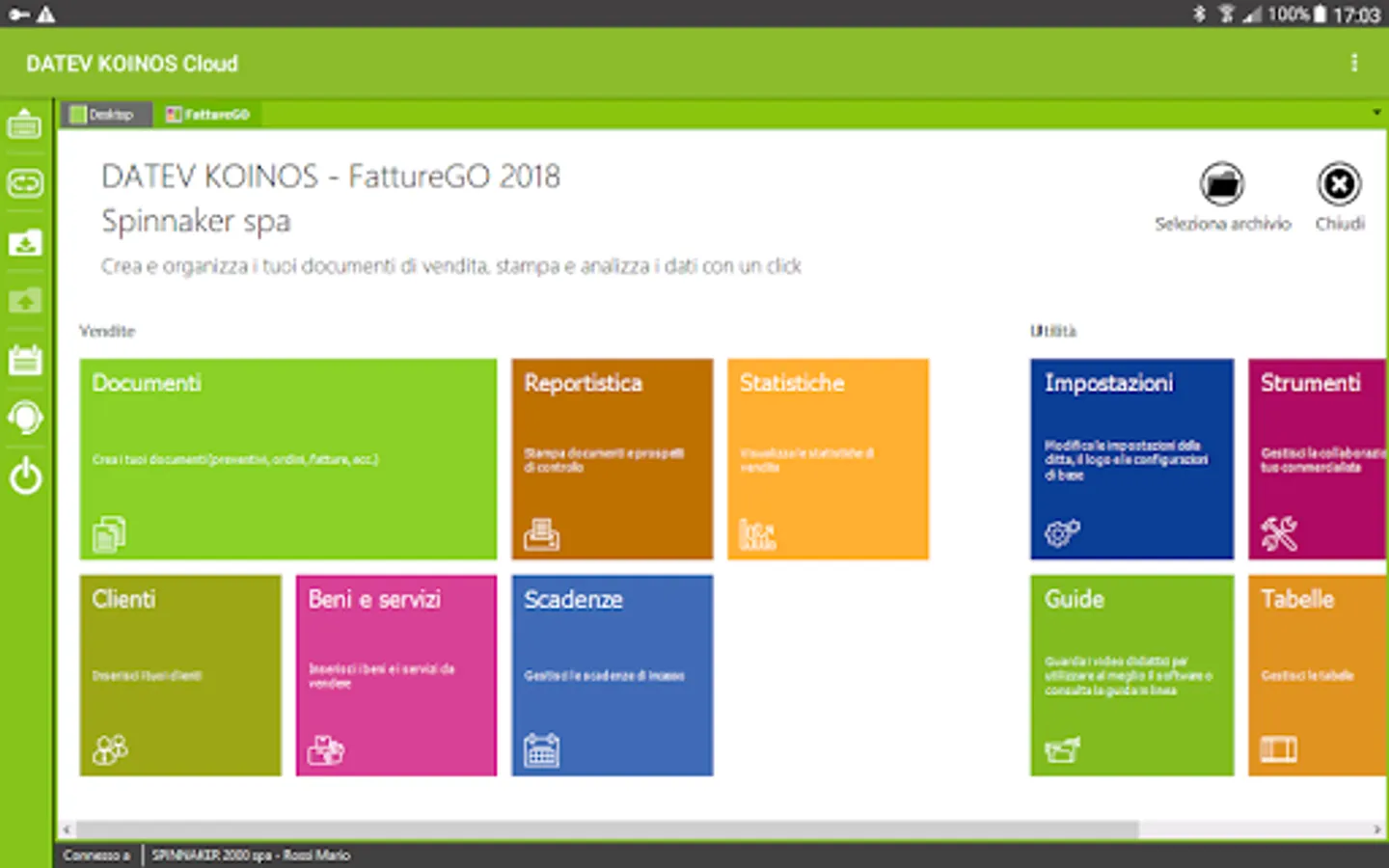Click the 'Utilità' section label

coord(1053,331)
